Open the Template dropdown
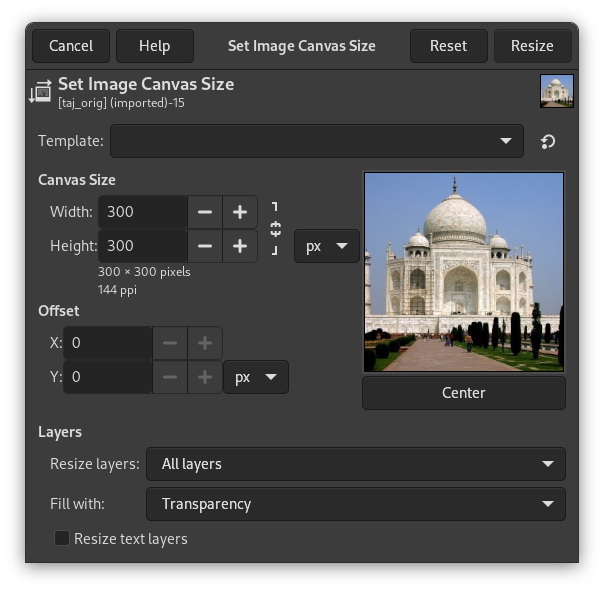 click(x=316, y=142)
